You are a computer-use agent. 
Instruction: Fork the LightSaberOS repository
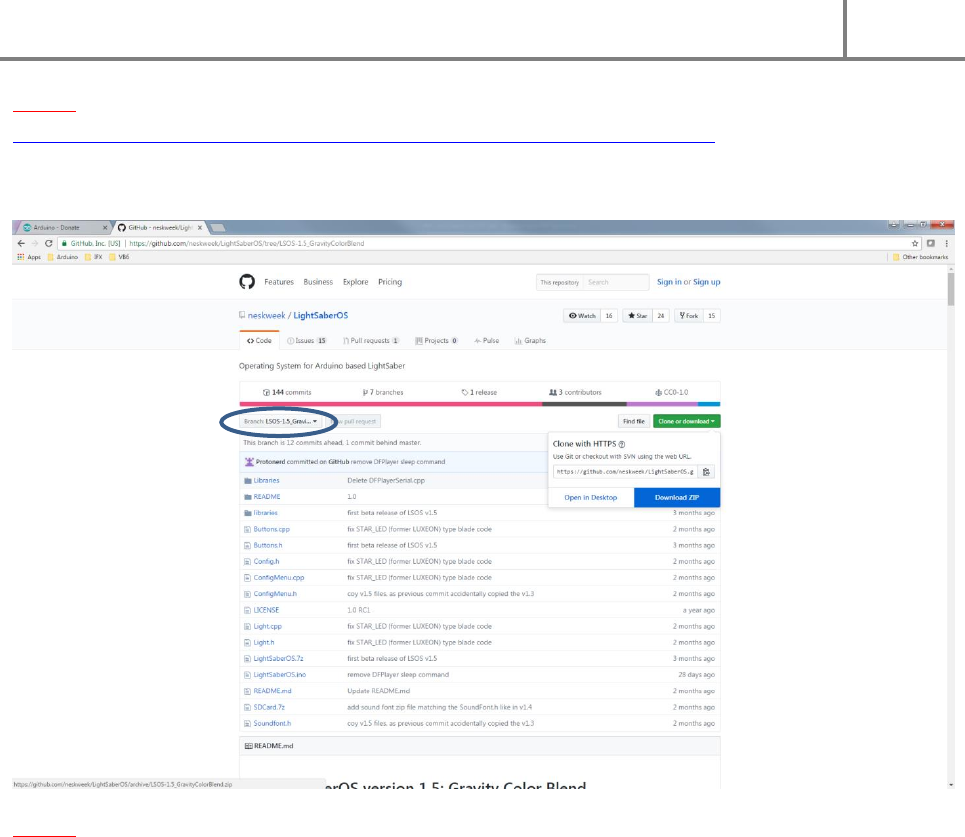(x=689, y=316)
